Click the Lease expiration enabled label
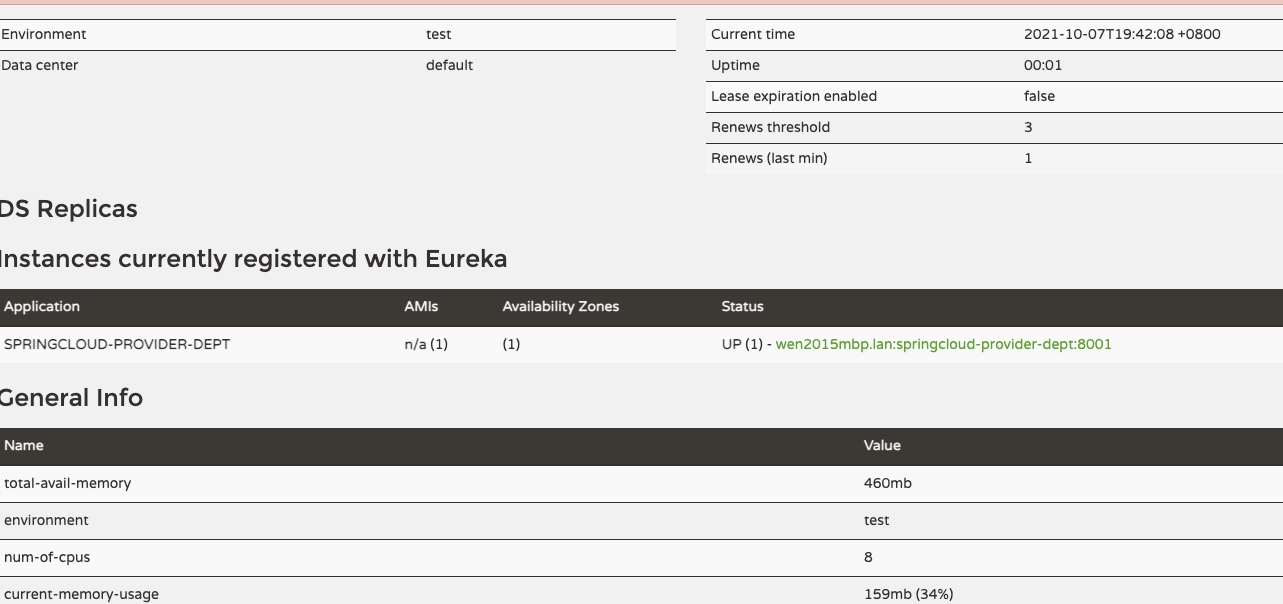1283x604 pixels. [793, 96]
